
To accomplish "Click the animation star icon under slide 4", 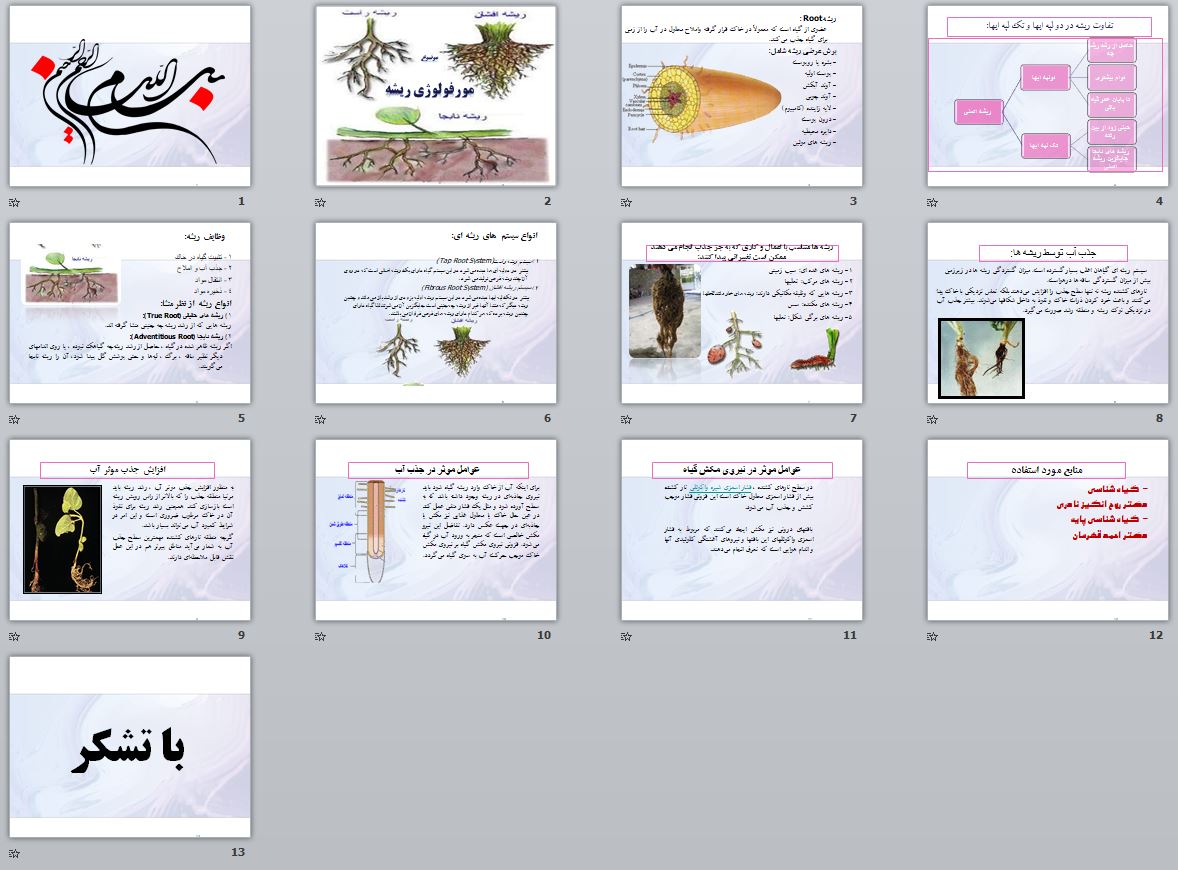I will [932, 202].
